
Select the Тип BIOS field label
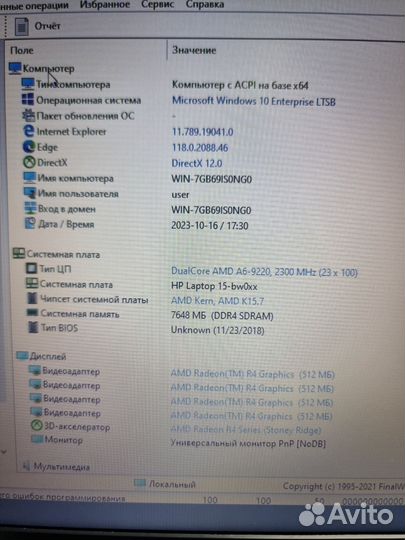tap(60, 328)
